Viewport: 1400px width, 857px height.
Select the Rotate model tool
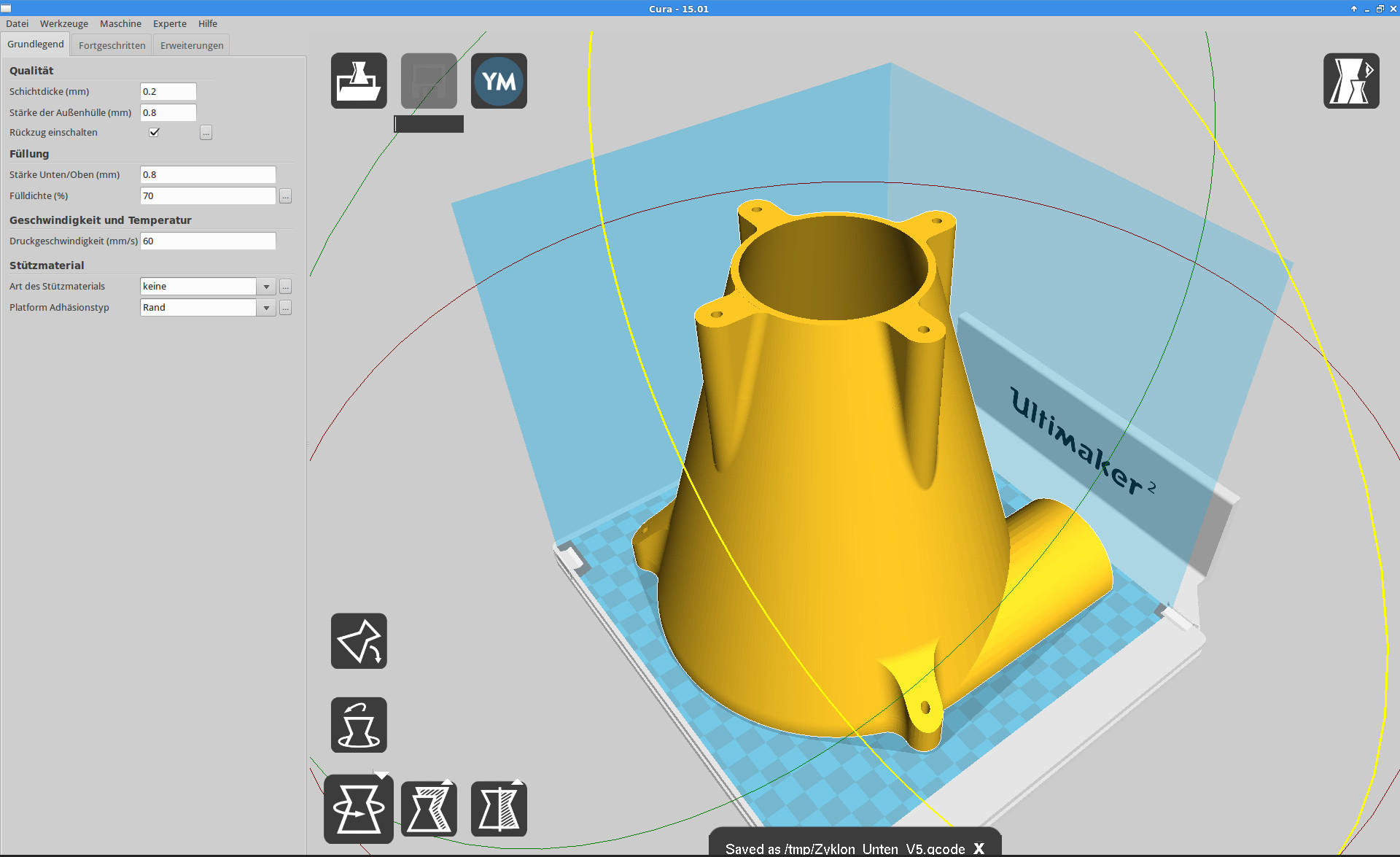(x=359, y=809)
